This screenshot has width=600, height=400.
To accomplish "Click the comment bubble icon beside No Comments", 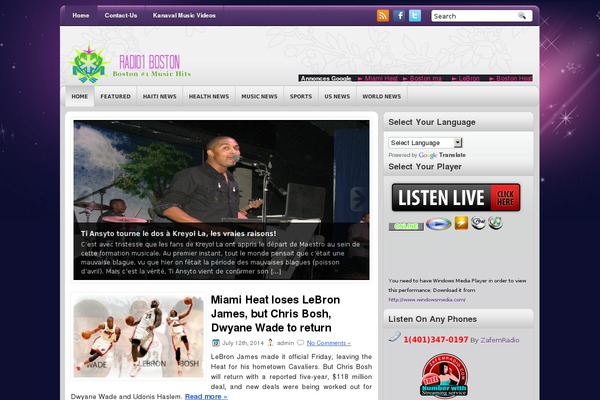I will (x=300, y=343).
